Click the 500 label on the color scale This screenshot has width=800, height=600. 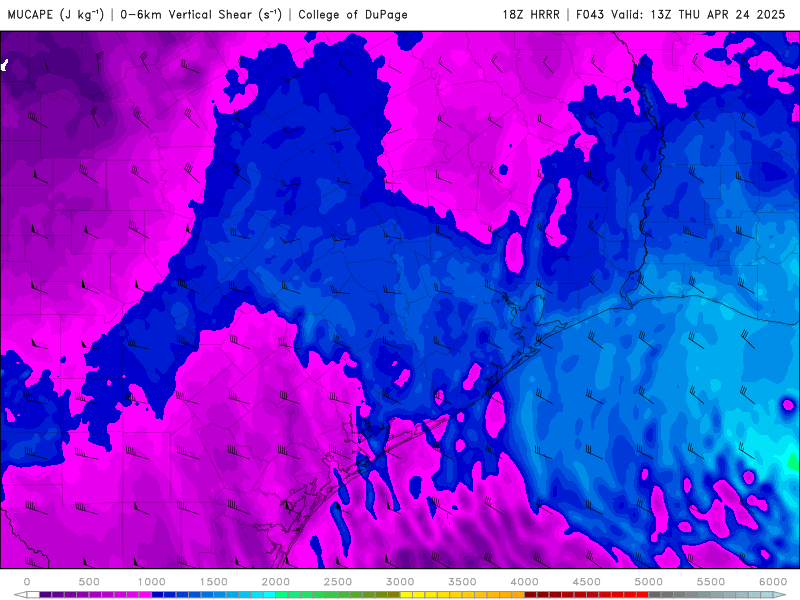[89, 582]
